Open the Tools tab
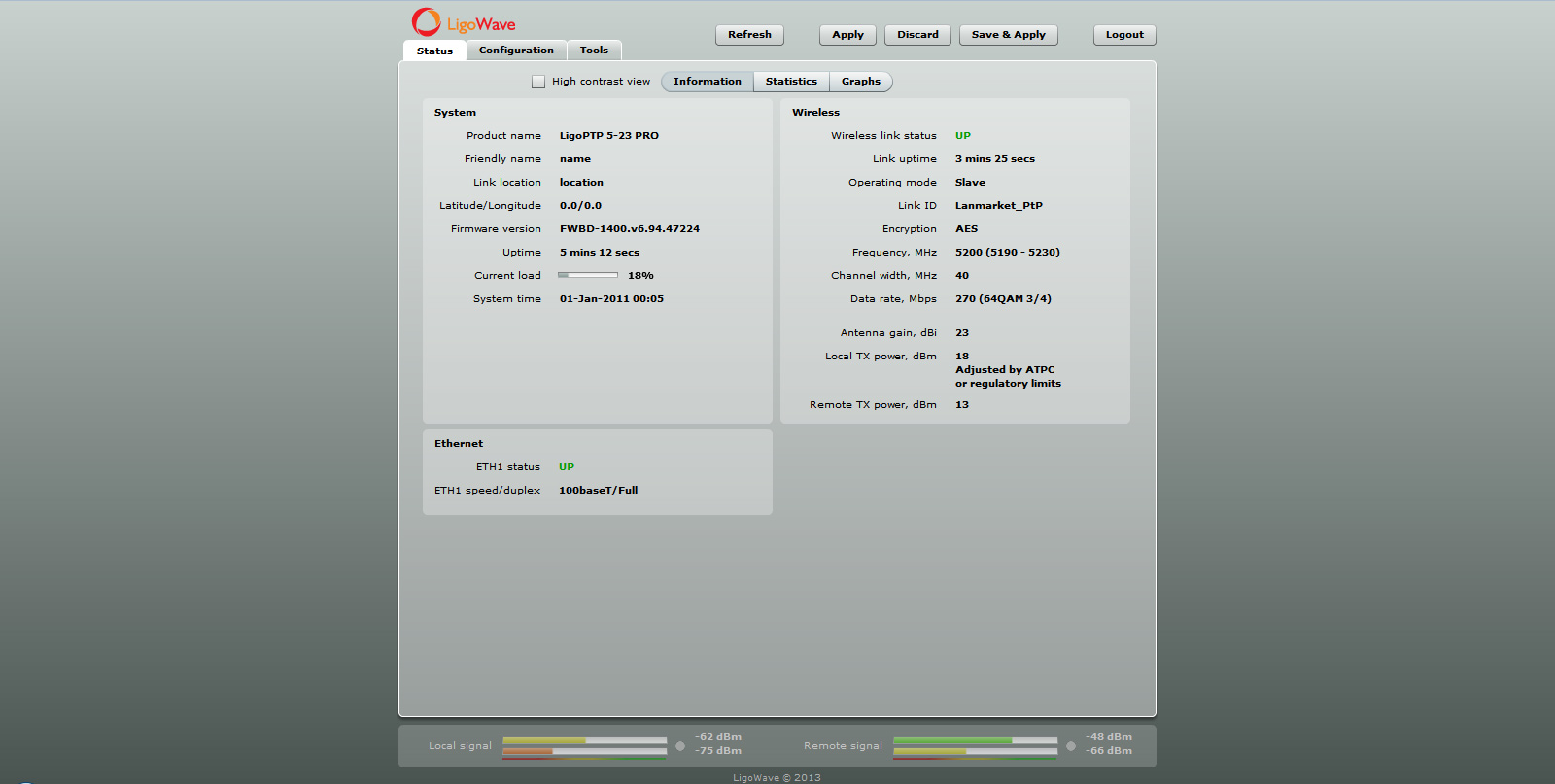This screenshot has height=784, width=1555. [594, 51]
